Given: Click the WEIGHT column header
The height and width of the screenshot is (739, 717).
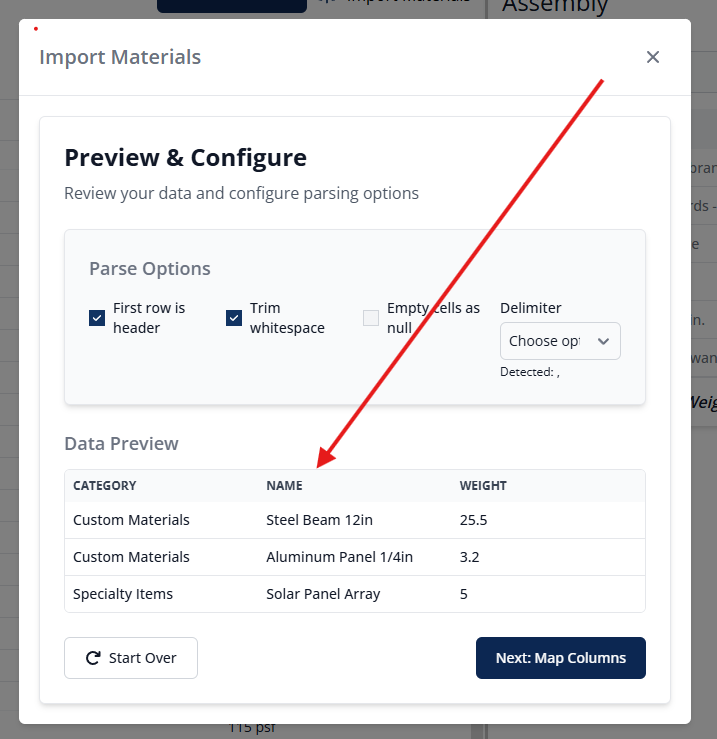Looking at the screenshot, I should (x=483, y=486).
